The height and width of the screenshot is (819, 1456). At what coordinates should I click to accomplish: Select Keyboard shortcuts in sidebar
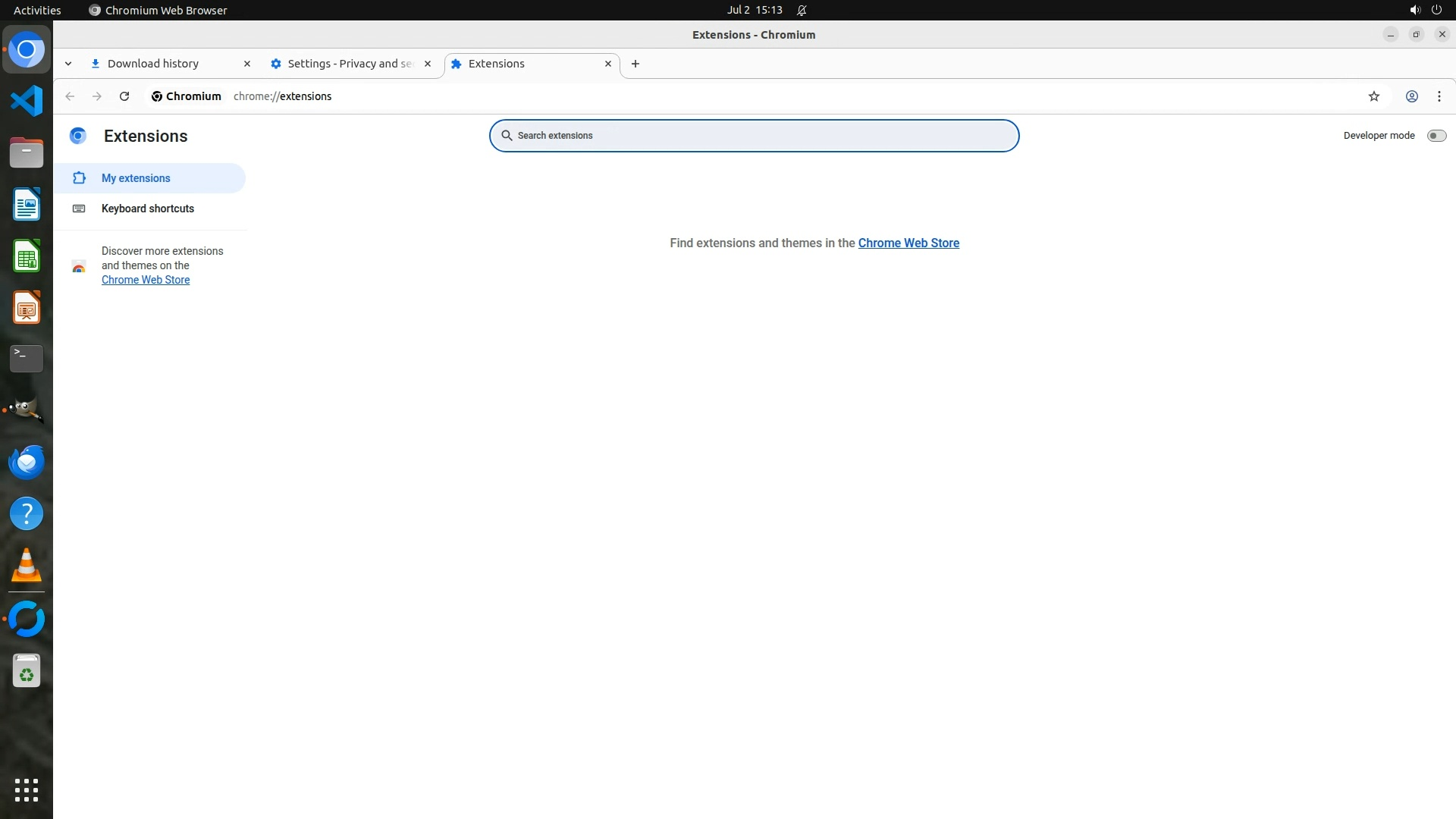click(x=148, y=209)
